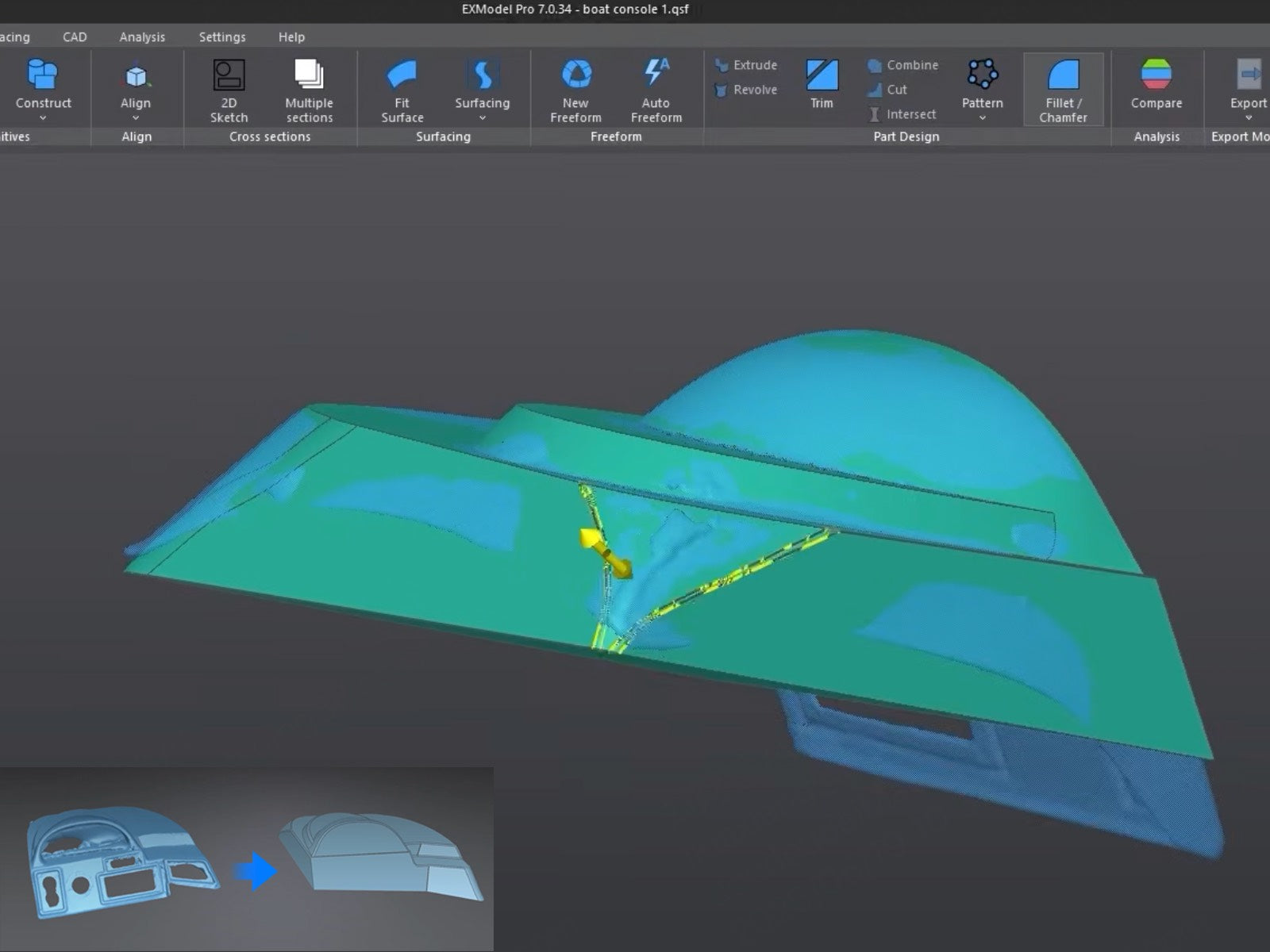The image size is (1270, 952).
Task: Open the Compare analysis tool
Action: click(x=1156, y=83)
